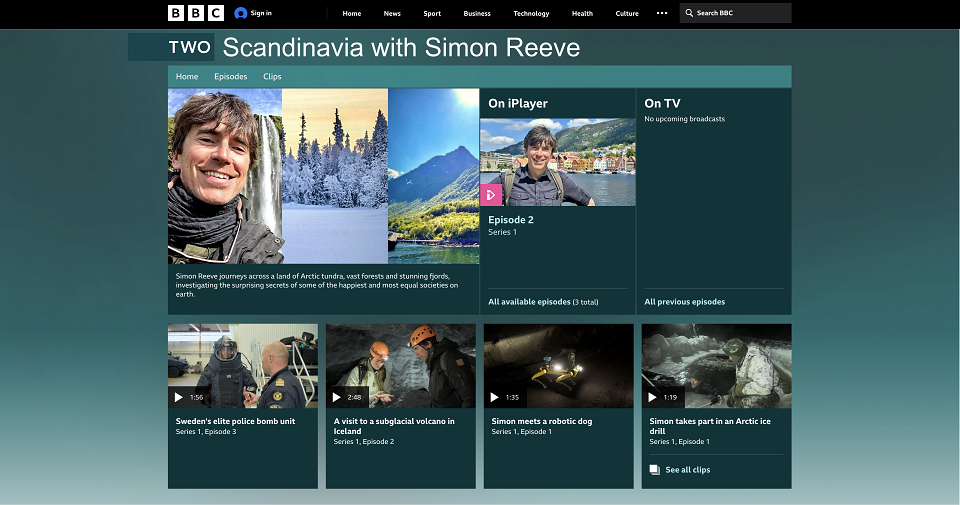The height and width of the screenshot is (505, 960).
Task: Open All previous episodes link
Action: tap(684, 302)
